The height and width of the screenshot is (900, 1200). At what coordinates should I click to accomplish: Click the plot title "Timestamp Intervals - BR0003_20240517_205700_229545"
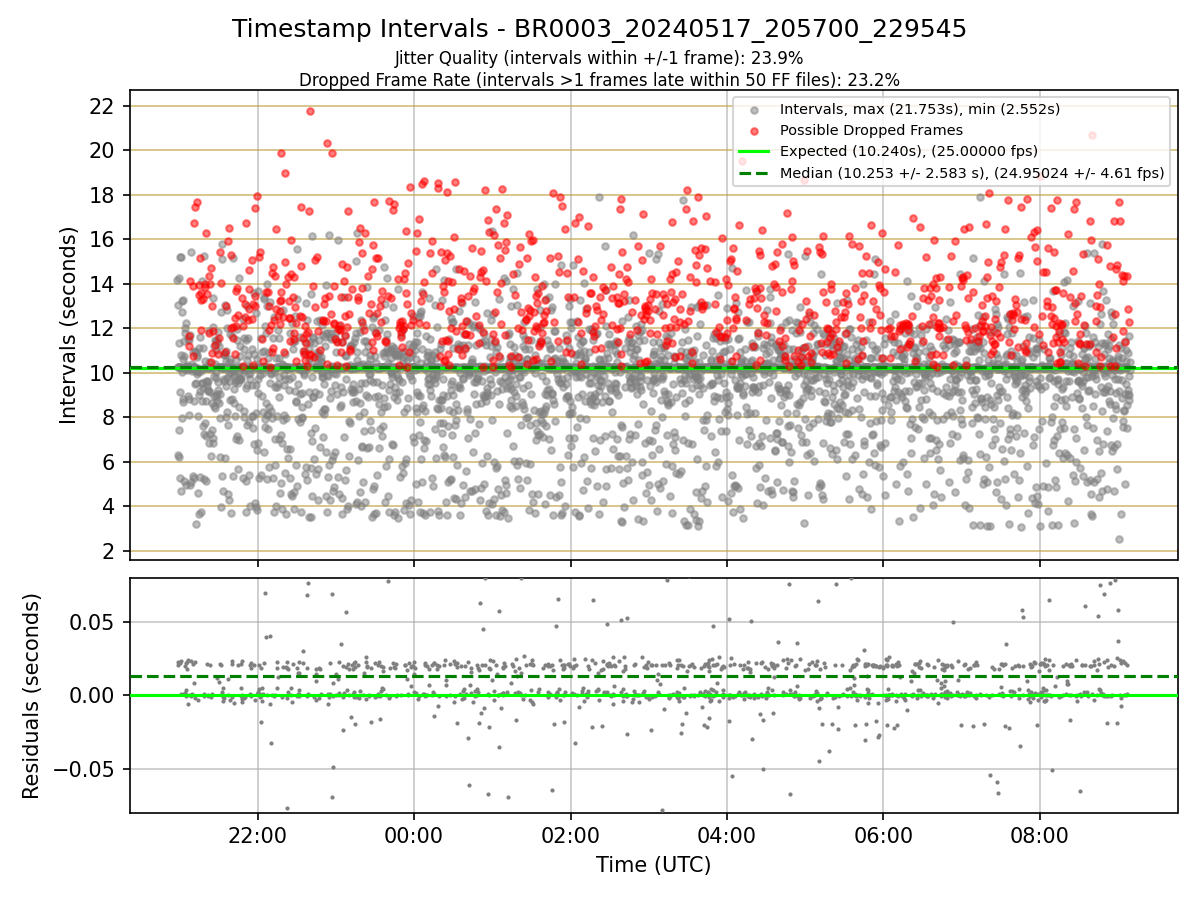[599, 29]
